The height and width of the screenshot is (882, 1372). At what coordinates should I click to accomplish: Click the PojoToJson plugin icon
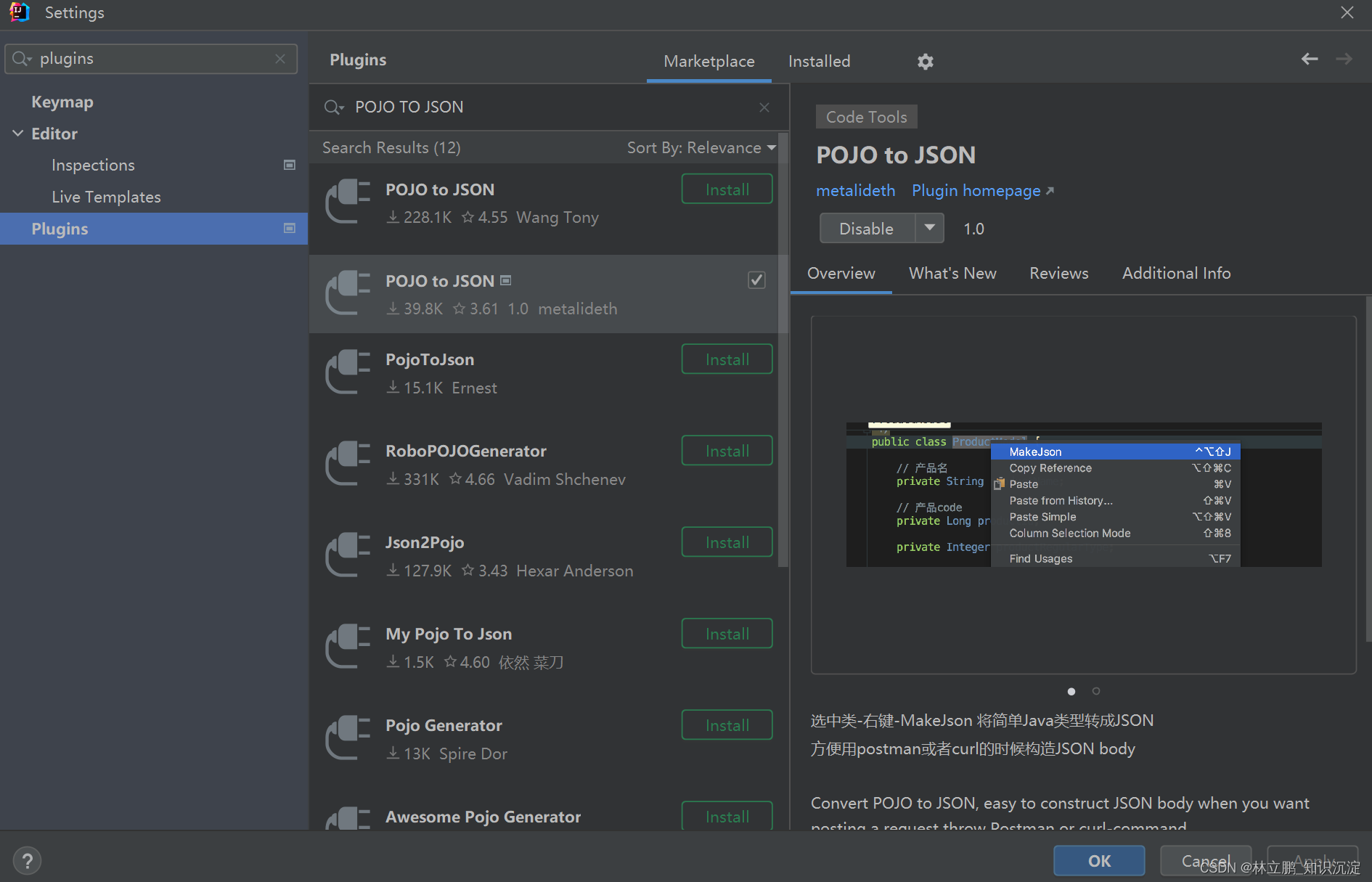click(348, 372)
